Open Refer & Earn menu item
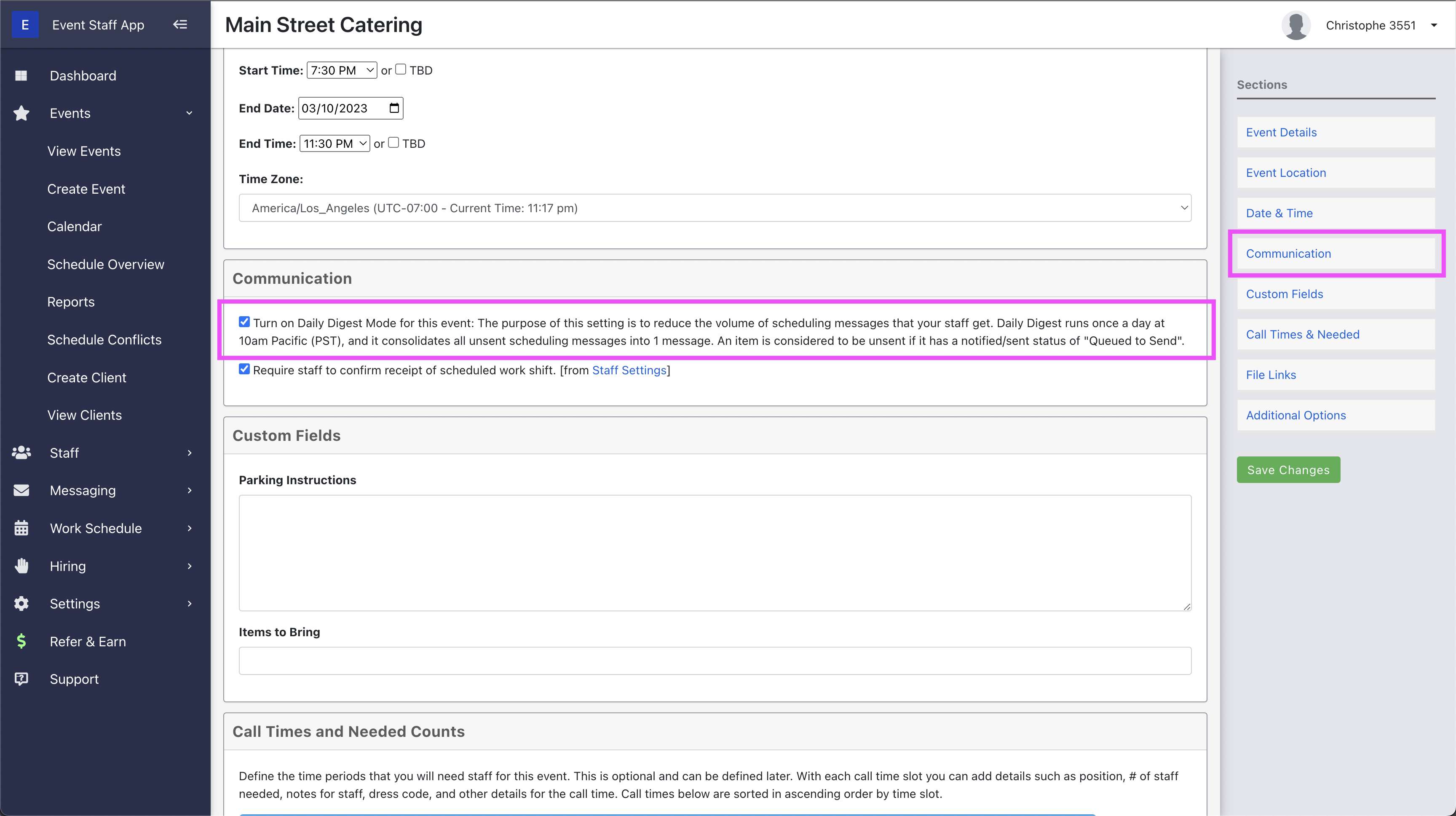 (x=88, y=642)
